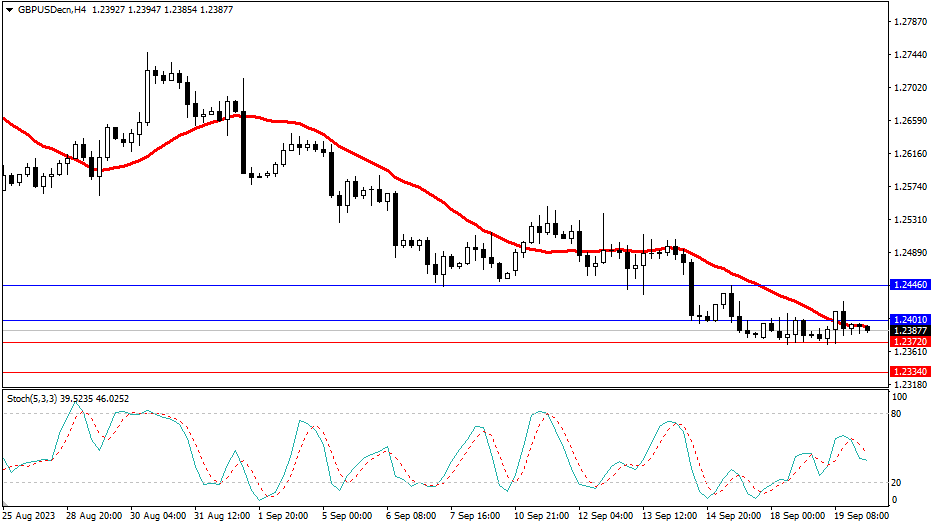Click the 25 Aug 2023 date label
933x526 pixels.
tap(30, 516)
